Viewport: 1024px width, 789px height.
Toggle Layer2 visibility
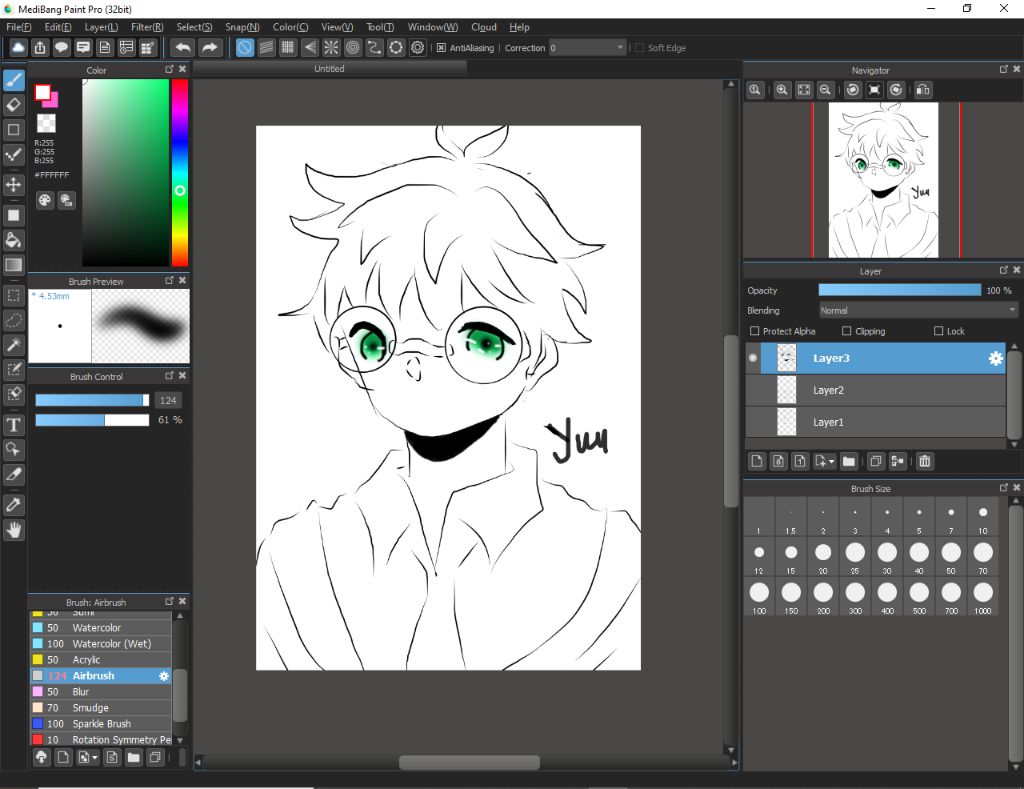(x=753, y=390)
